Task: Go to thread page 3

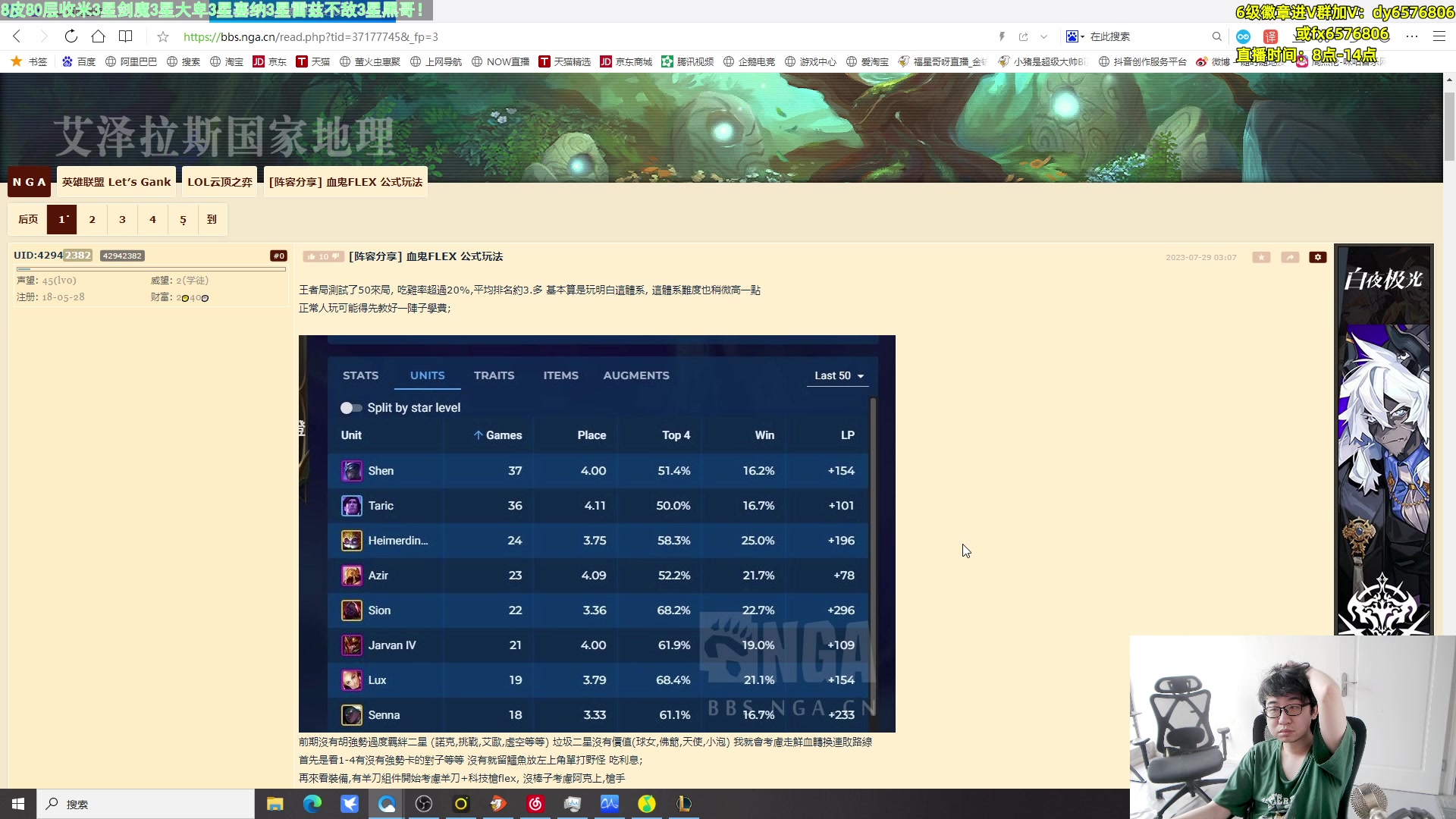Action: point(122,219)
